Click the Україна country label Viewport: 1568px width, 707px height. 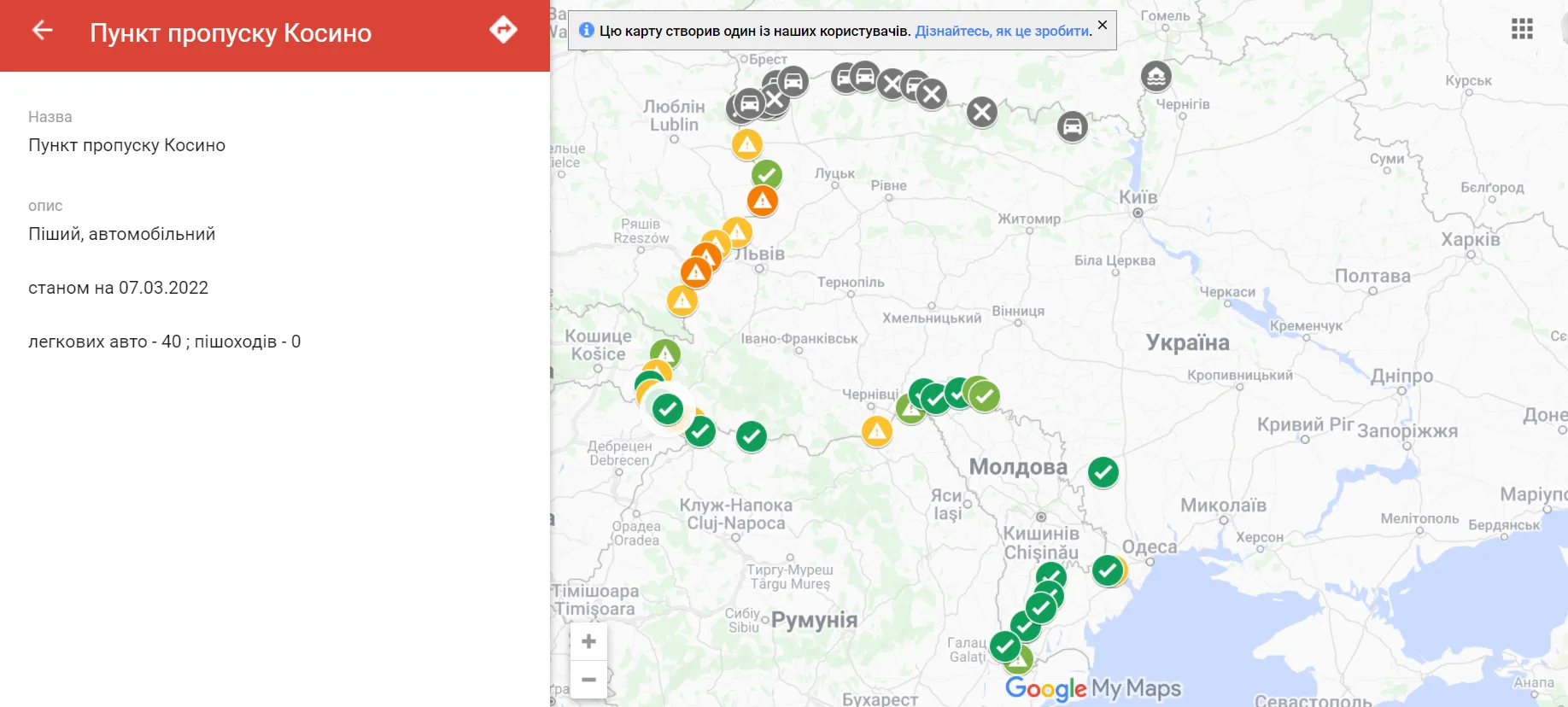1187,342
